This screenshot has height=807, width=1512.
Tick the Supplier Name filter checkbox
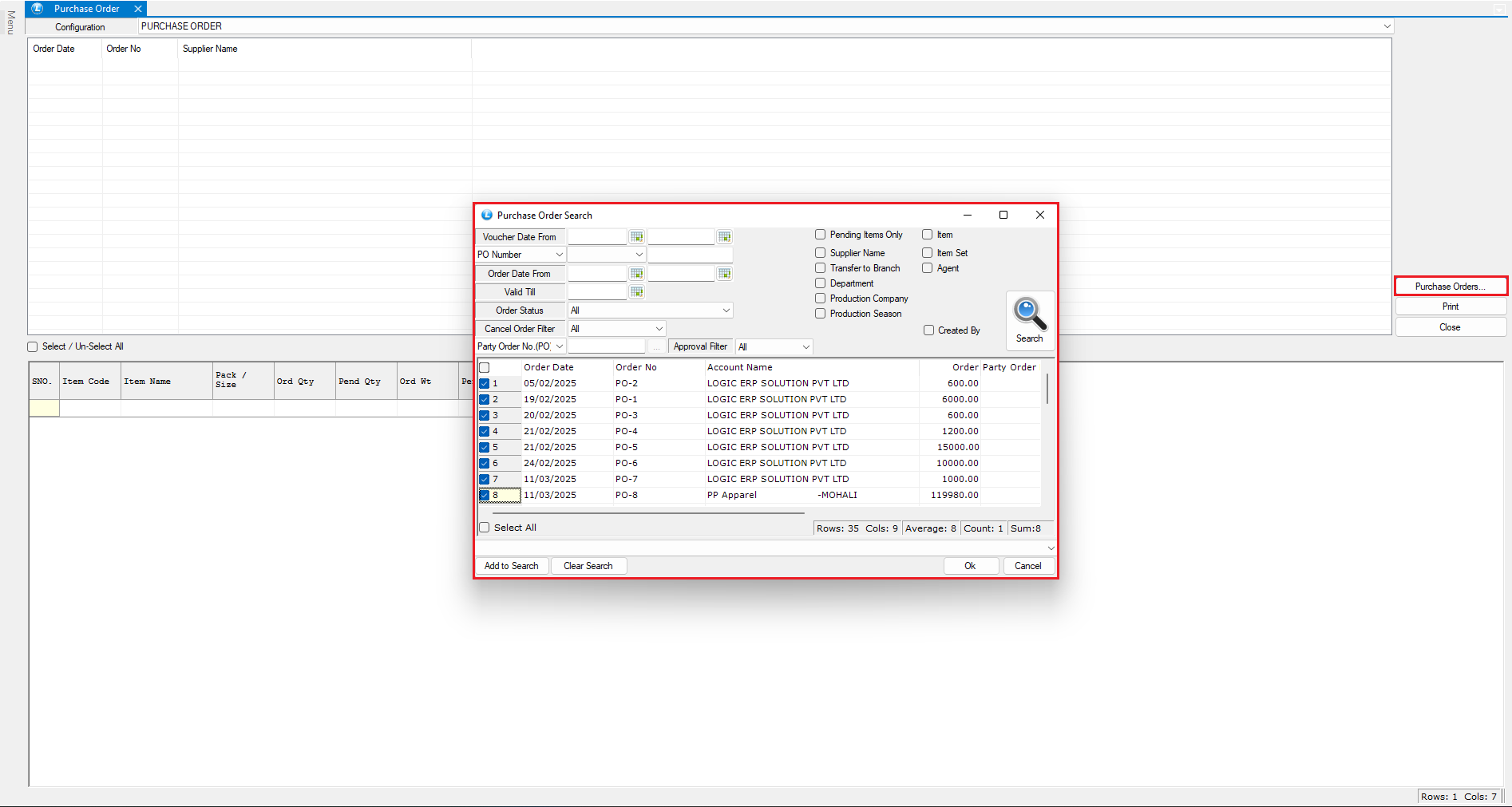[x=820, y=253]
